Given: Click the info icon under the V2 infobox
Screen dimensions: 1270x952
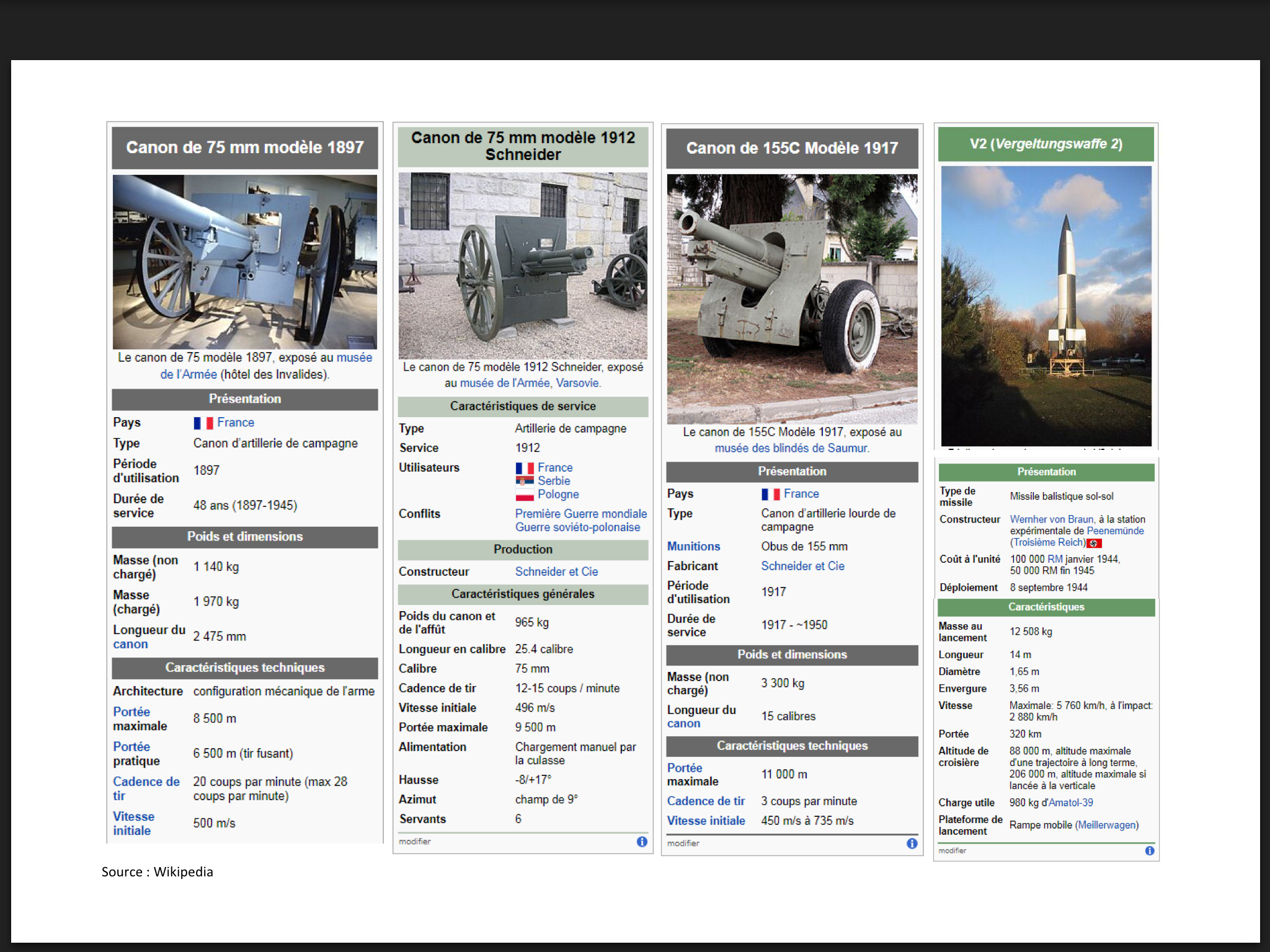Looking at the screenshot, I should pos(1149,850).
